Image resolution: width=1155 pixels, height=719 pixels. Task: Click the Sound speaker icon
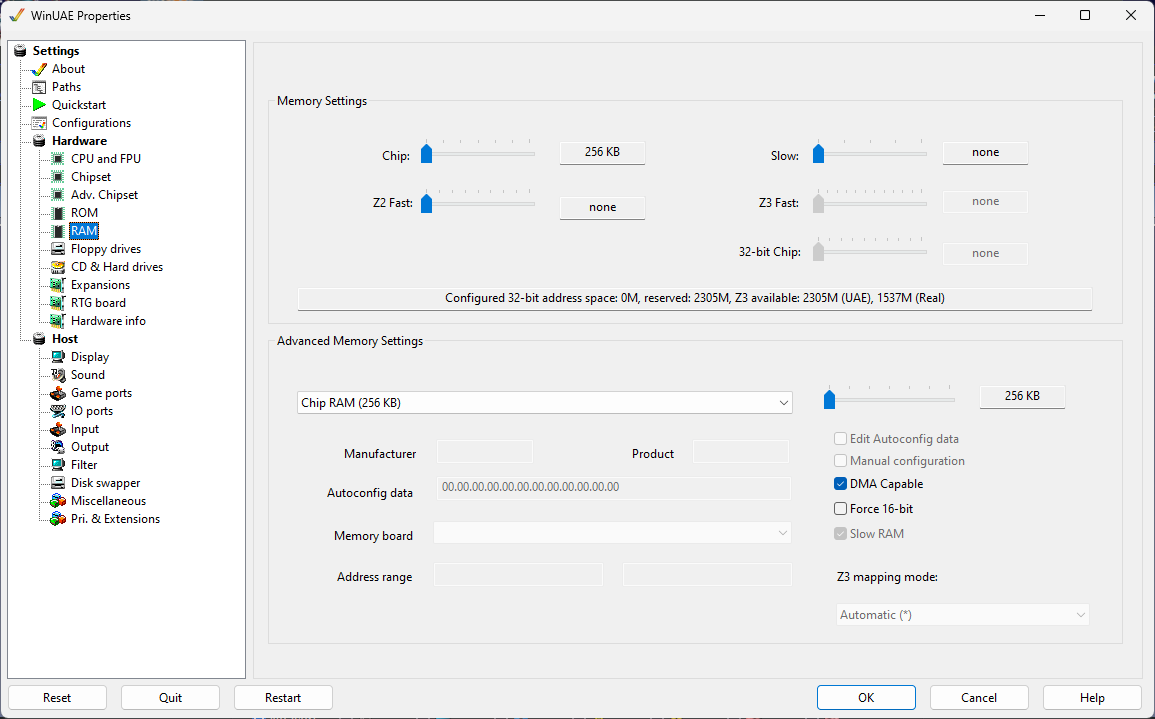57,375
